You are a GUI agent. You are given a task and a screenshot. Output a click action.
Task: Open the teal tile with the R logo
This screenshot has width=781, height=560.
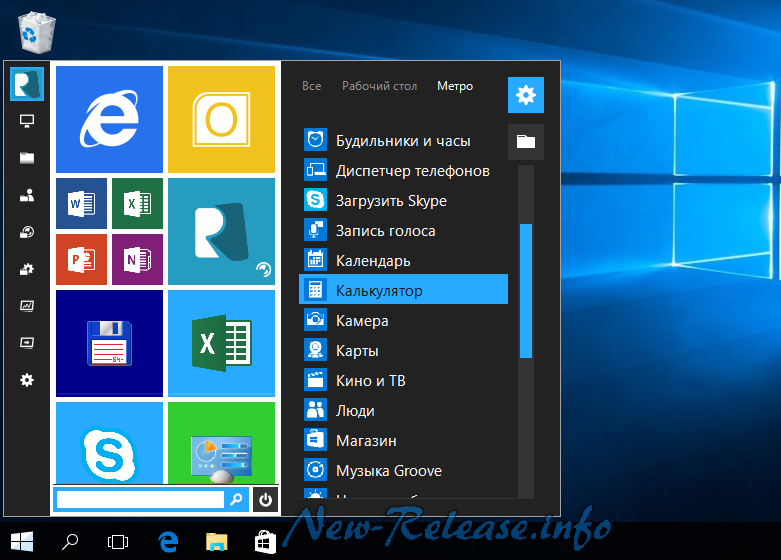coord(221,232)
